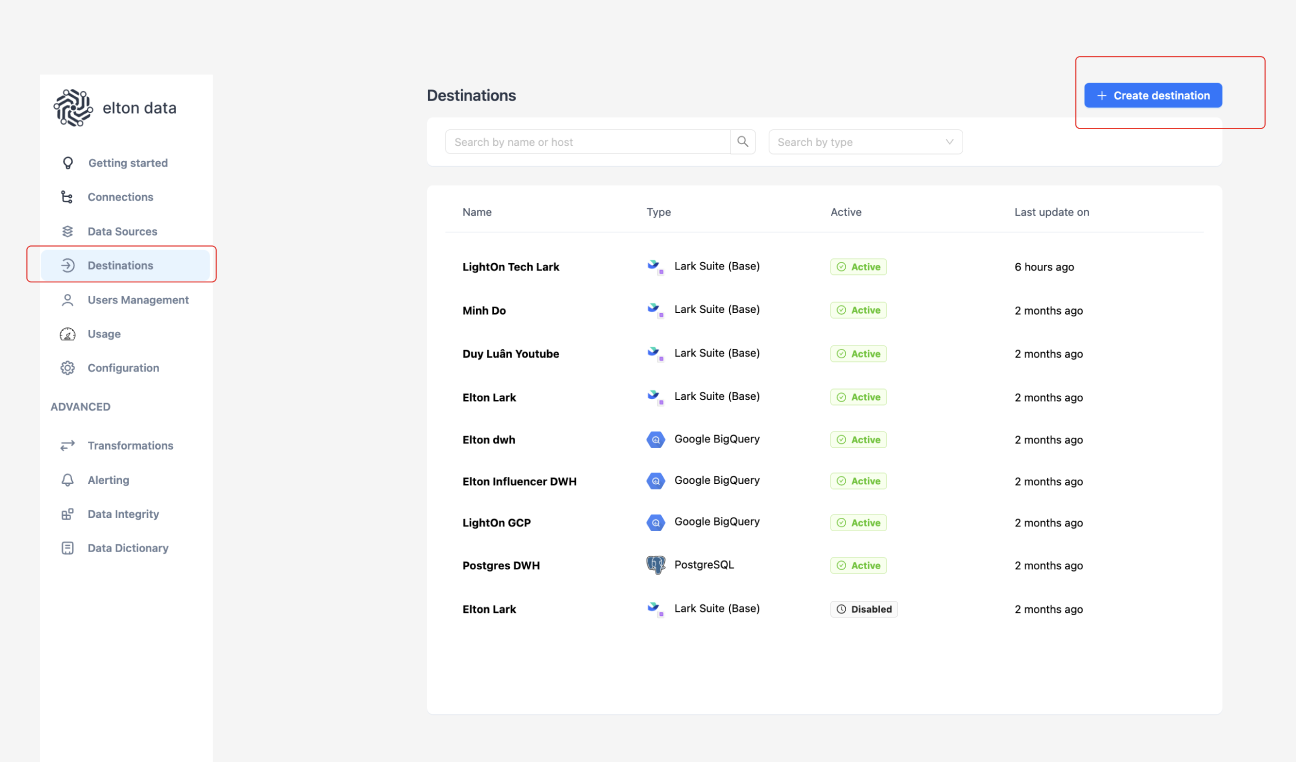The image size is (1296, 762).
Task: Click BigQuery icon in LightOn GCP row
Action: point(656,522)
